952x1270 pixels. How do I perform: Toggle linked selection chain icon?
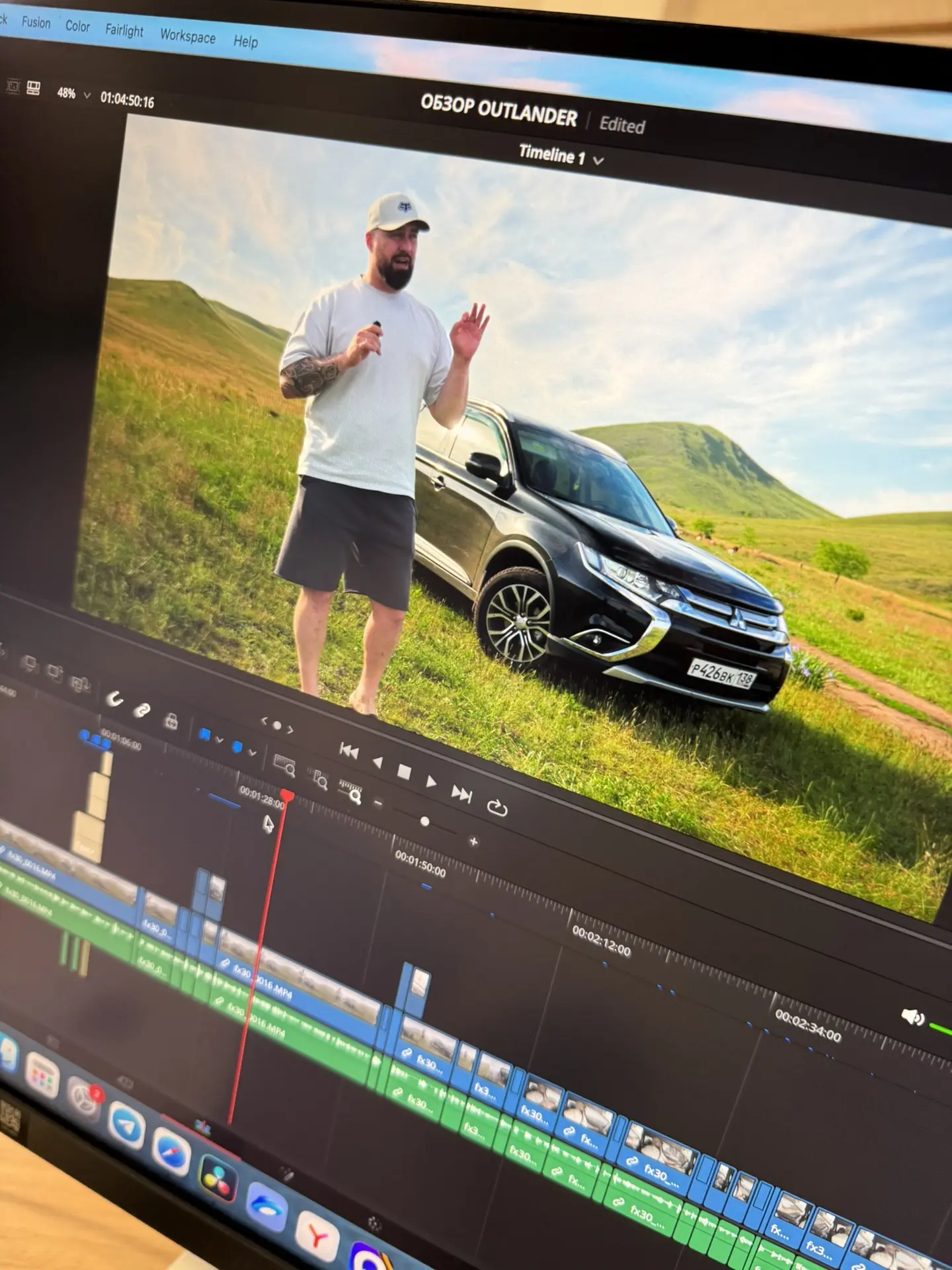click(x=141, y=710)
